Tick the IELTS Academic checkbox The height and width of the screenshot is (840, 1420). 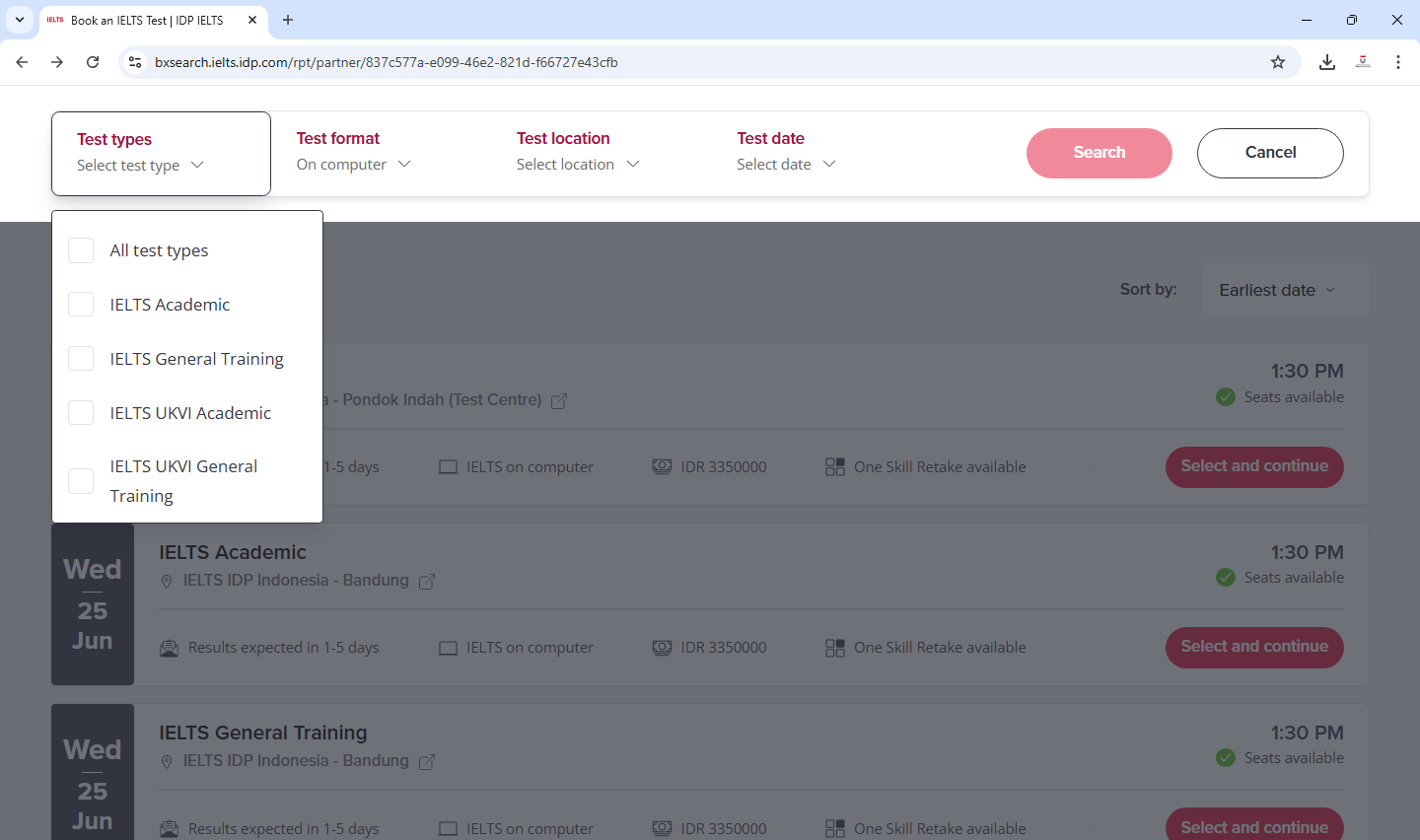click(x=81, y=305)
